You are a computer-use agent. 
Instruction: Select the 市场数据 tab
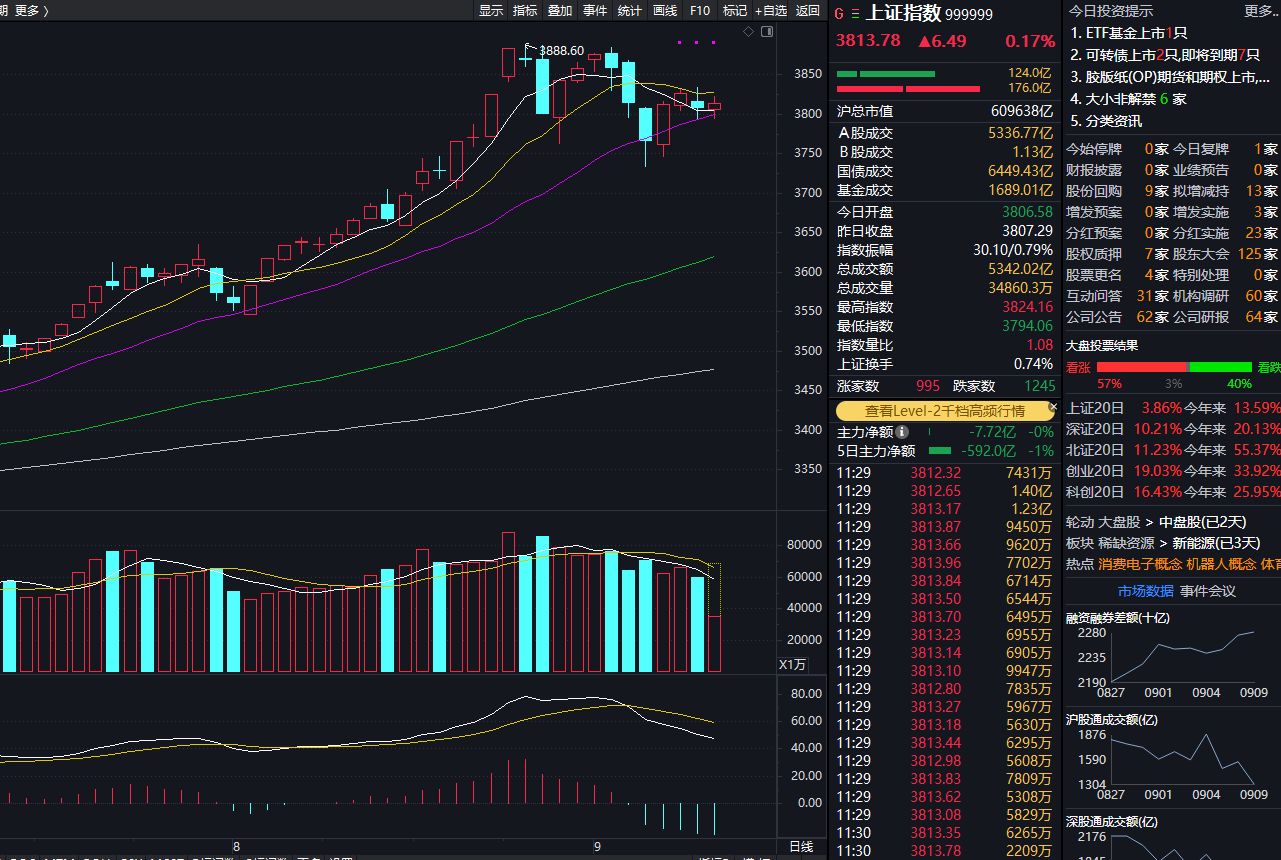(1145, 591)
